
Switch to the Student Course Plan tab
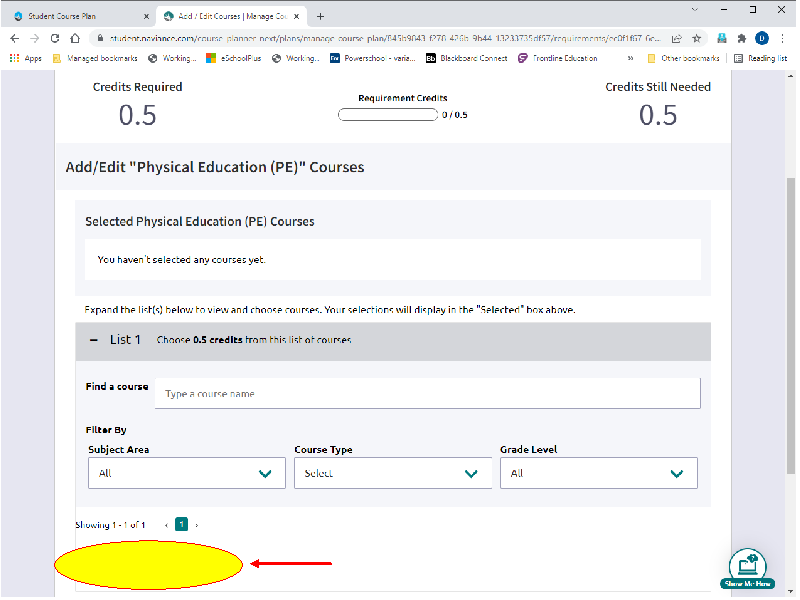[79, 16]
